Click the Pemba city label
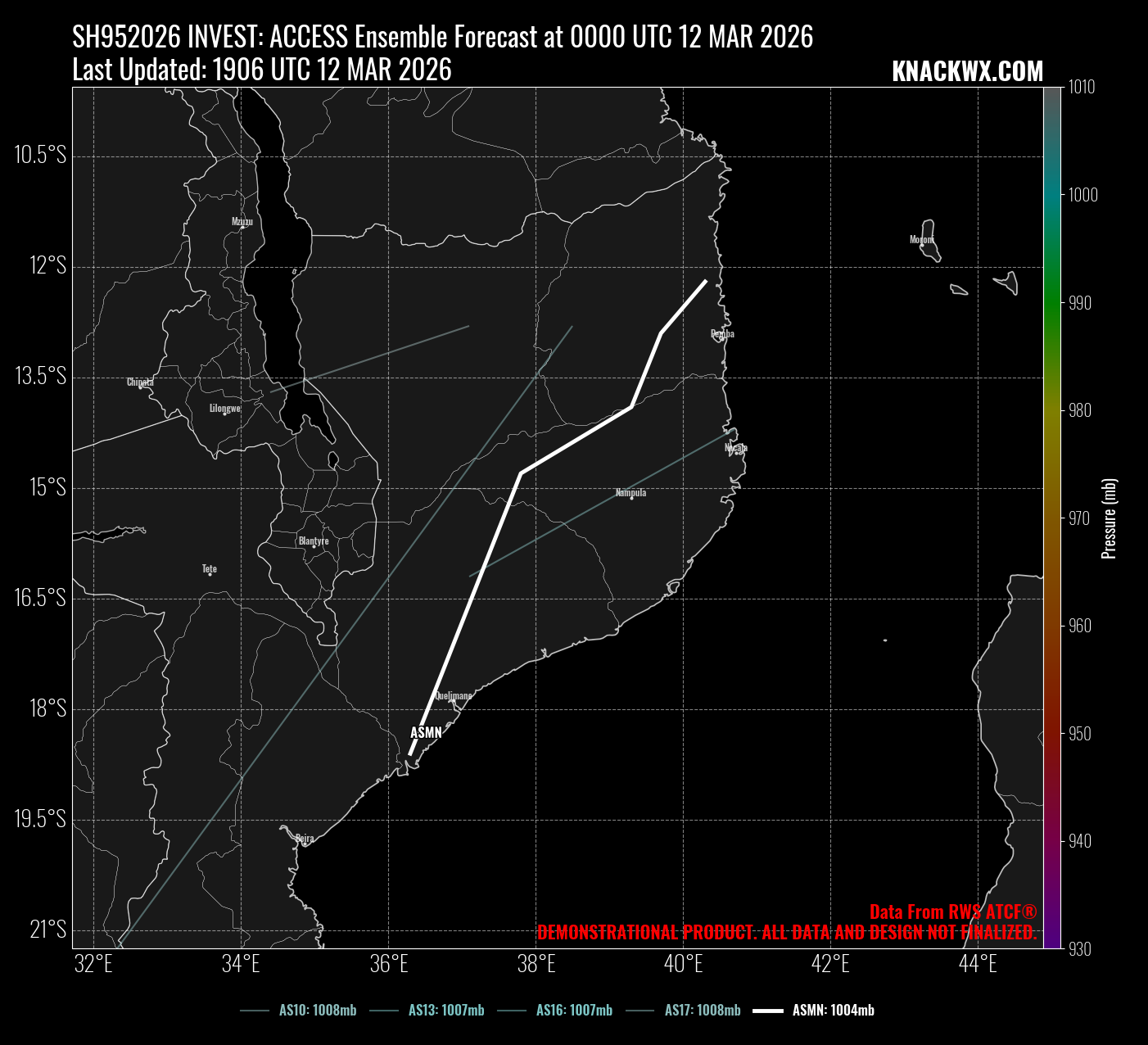1148x1045 pixels. click(x=722, y=333)
